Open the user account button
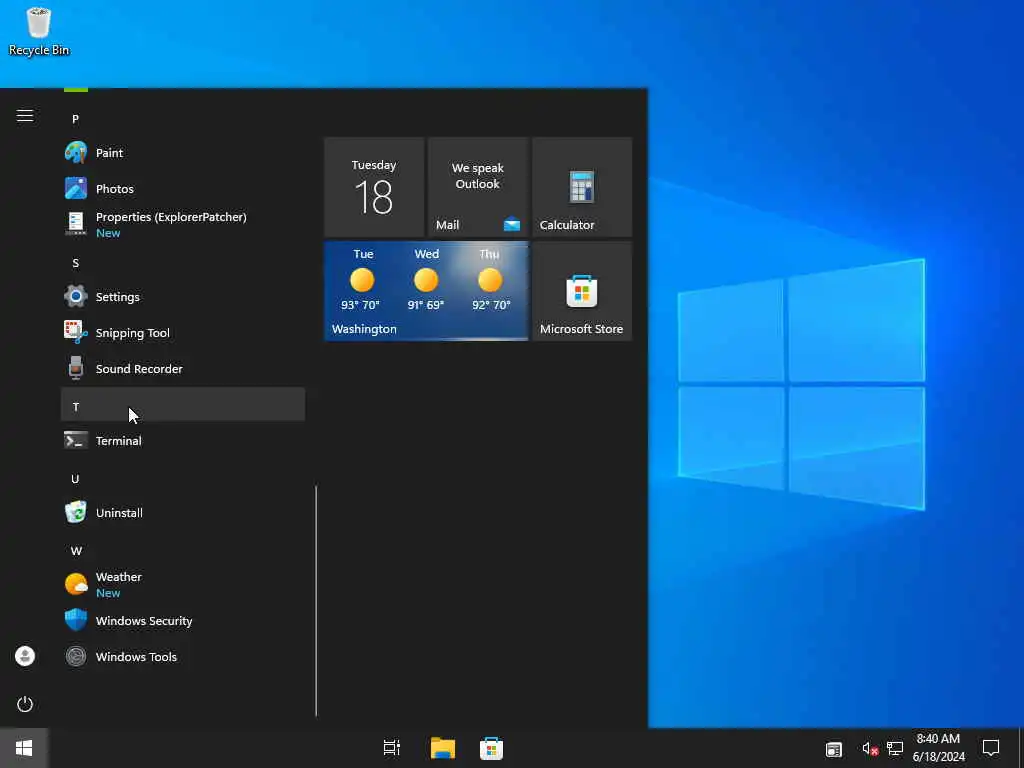 (x=25, y=656)
